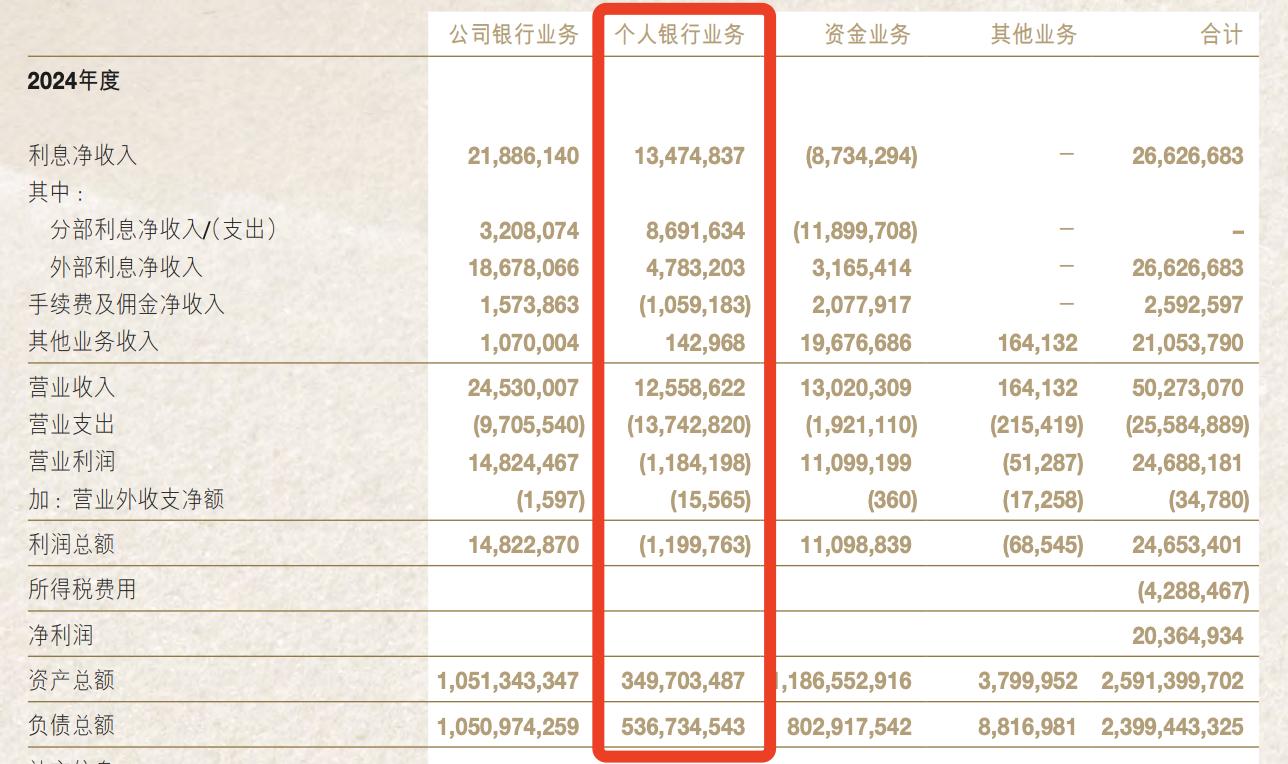Click the 其他业务 column header
This screenshot has height=764, width=1288.
[x=1034, y=34]
